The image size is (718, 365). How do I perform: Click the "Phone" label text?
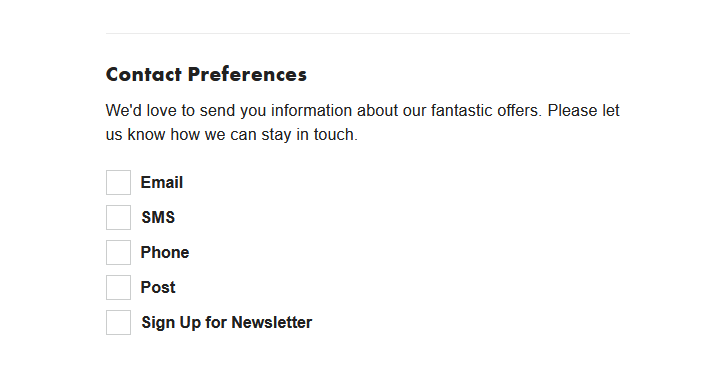(x=165, y=252)
